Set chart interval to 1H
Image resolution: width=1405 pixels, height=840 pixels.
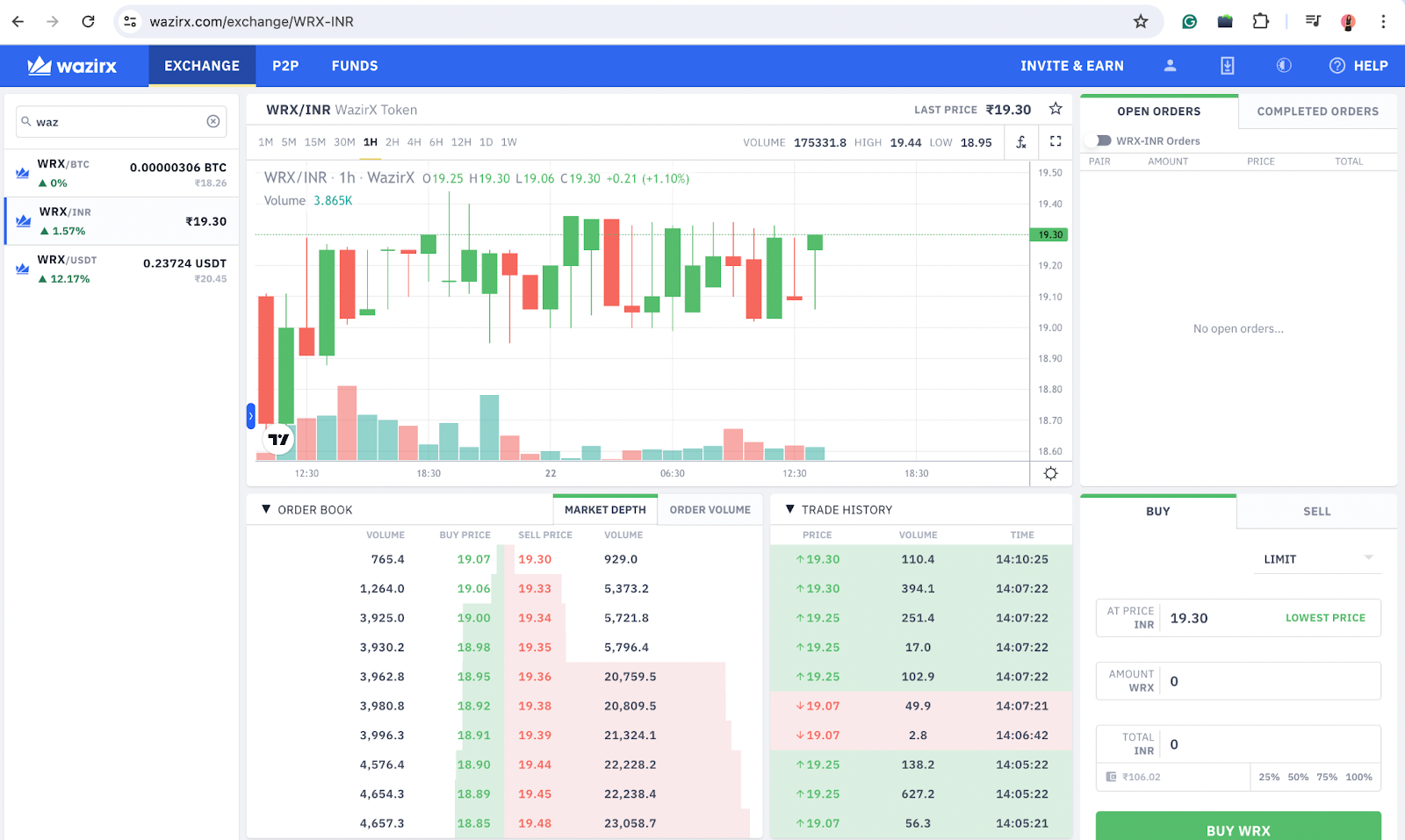(x=371, y=142)
